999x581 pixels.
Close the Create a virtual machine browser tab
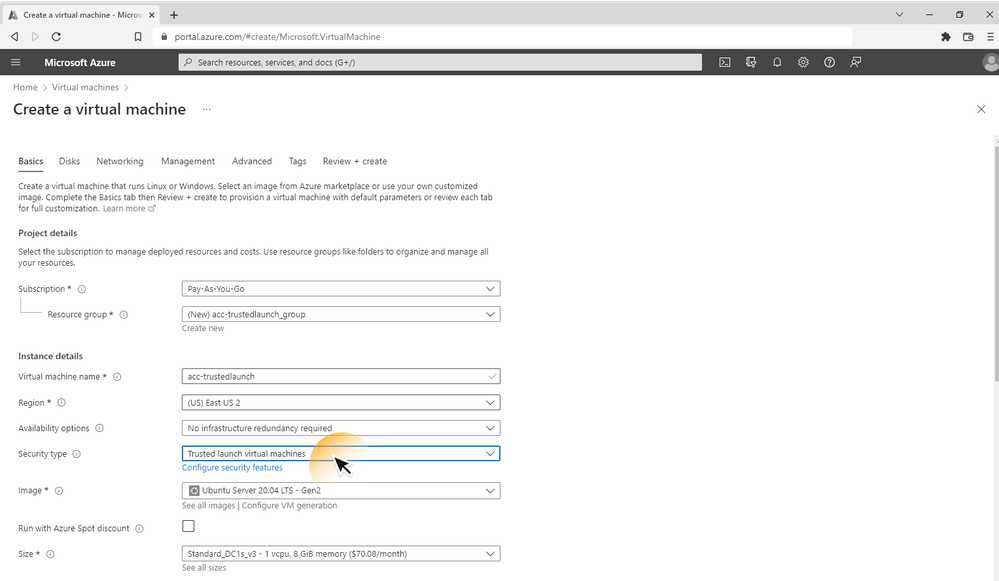click(x=151, y=15)
